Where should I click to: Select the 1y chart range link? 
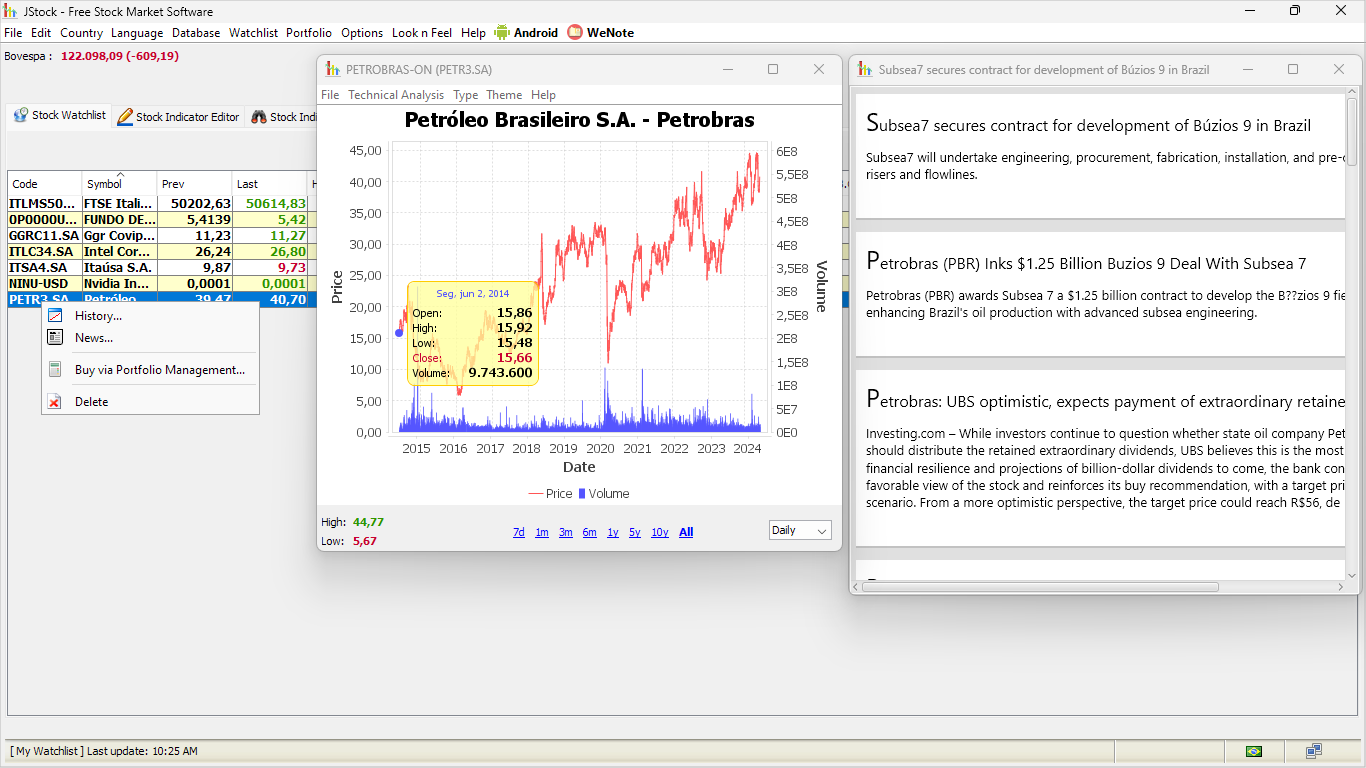613,533
